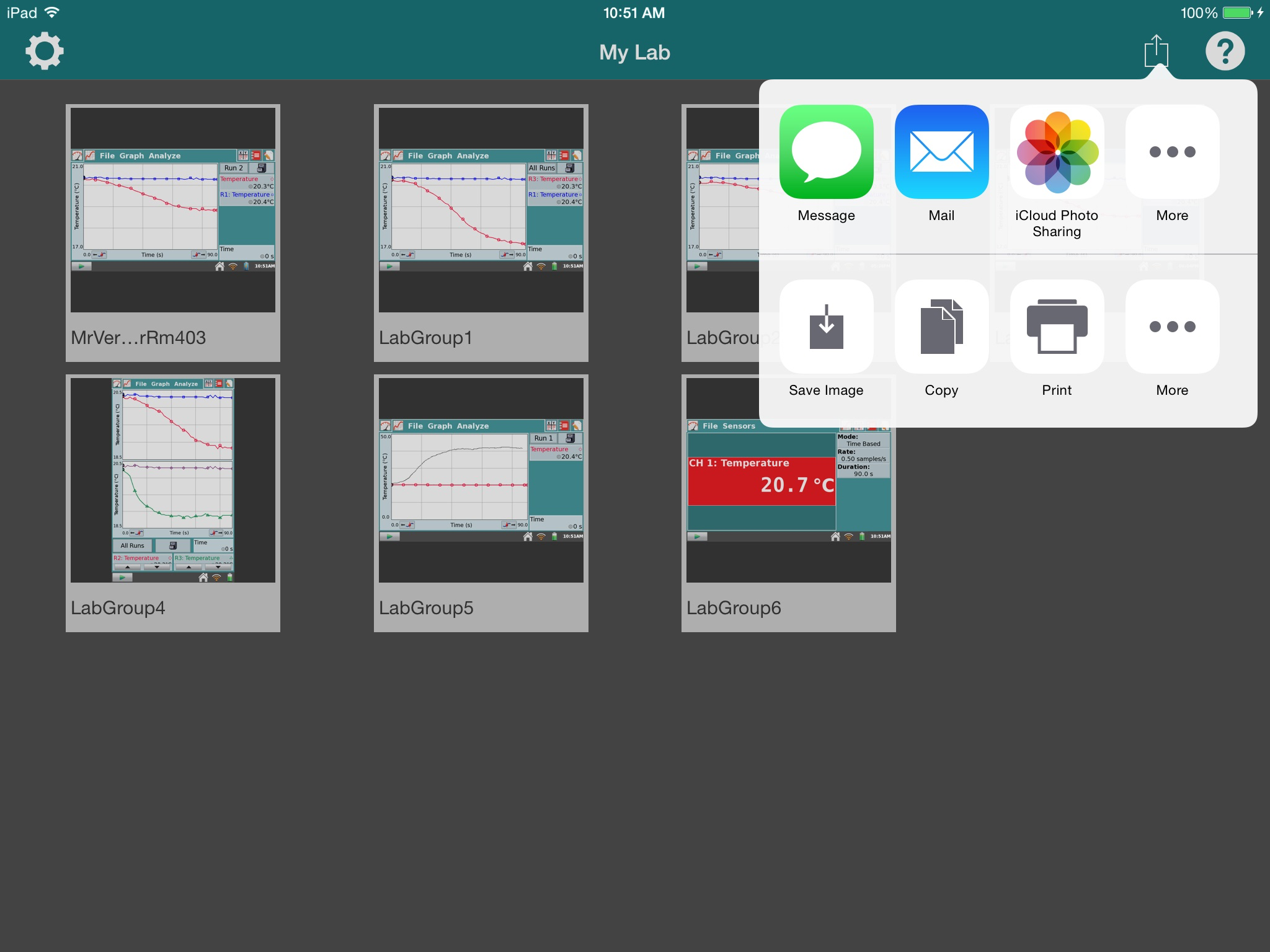Image resolution: width=1270 pixels, height=952 pixels.
Task: Open the MrVer...rRm403 device thumbnail
Action: click(173, 210)
